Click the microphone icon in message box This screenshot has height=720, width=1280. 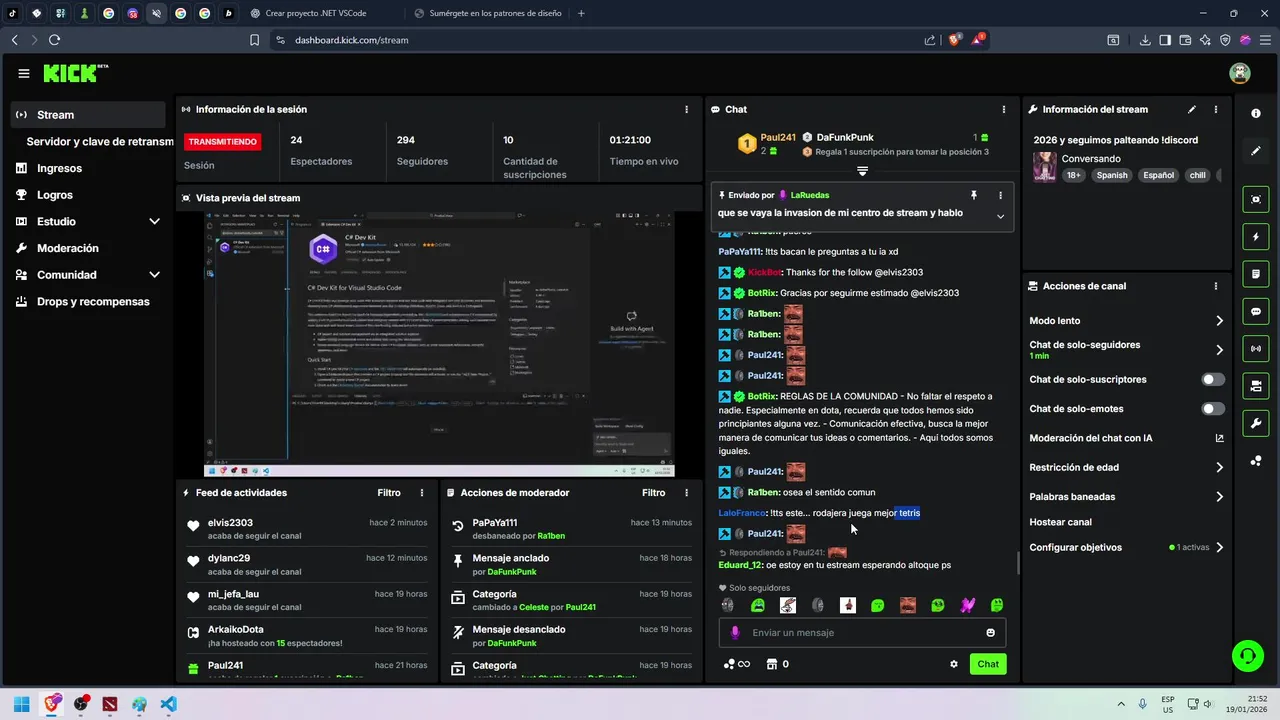click(735, 633)
